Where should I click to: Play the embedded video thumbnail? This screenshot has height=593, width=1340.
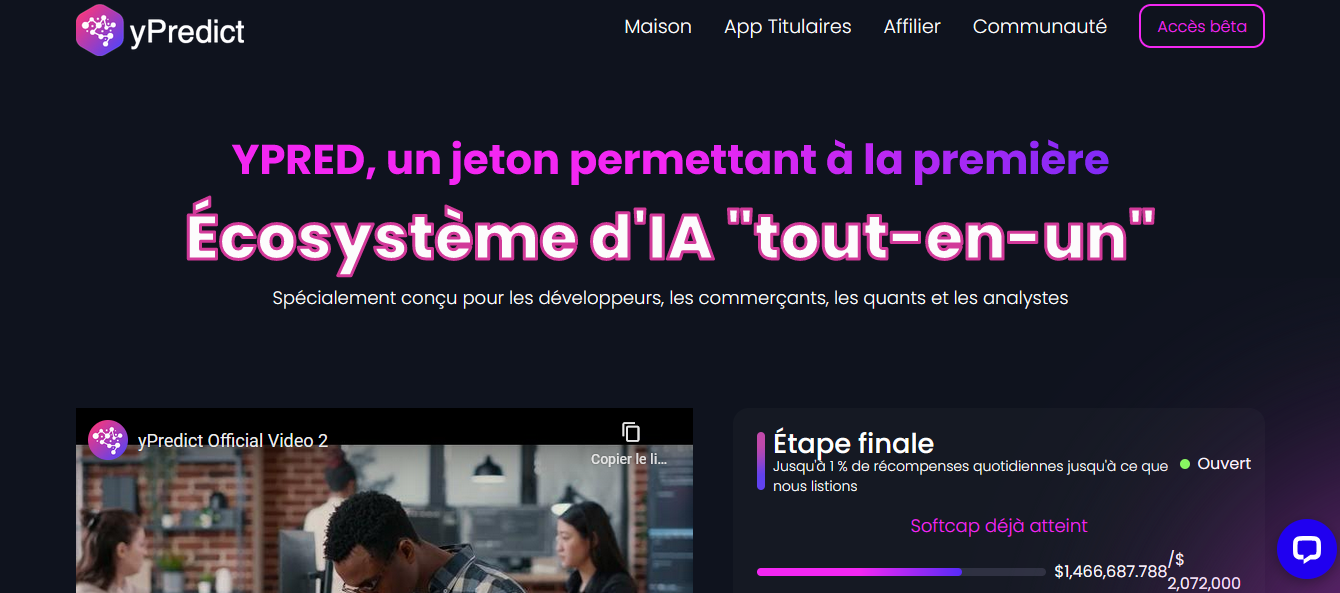(384, 519)
